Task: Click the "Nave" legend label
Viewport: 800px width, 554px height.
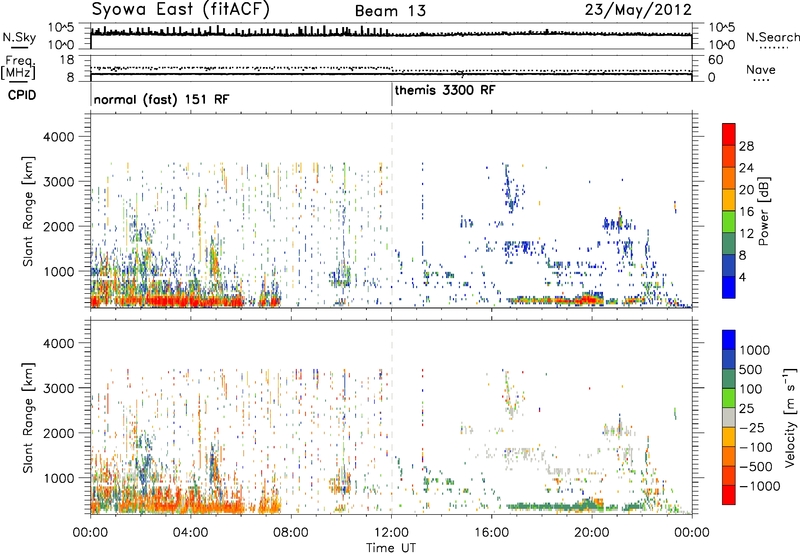Action: [761, 70]
